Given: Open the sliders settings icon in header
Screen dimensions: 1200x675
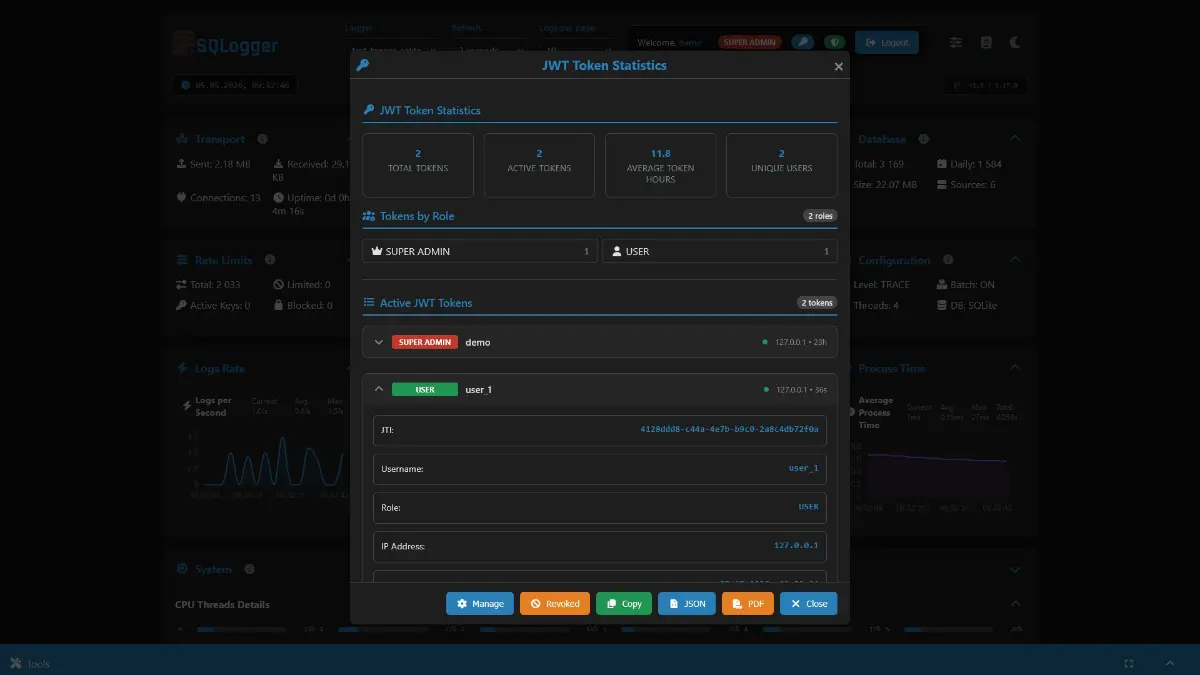Looking at the screenshot, I should click(956, 42).
